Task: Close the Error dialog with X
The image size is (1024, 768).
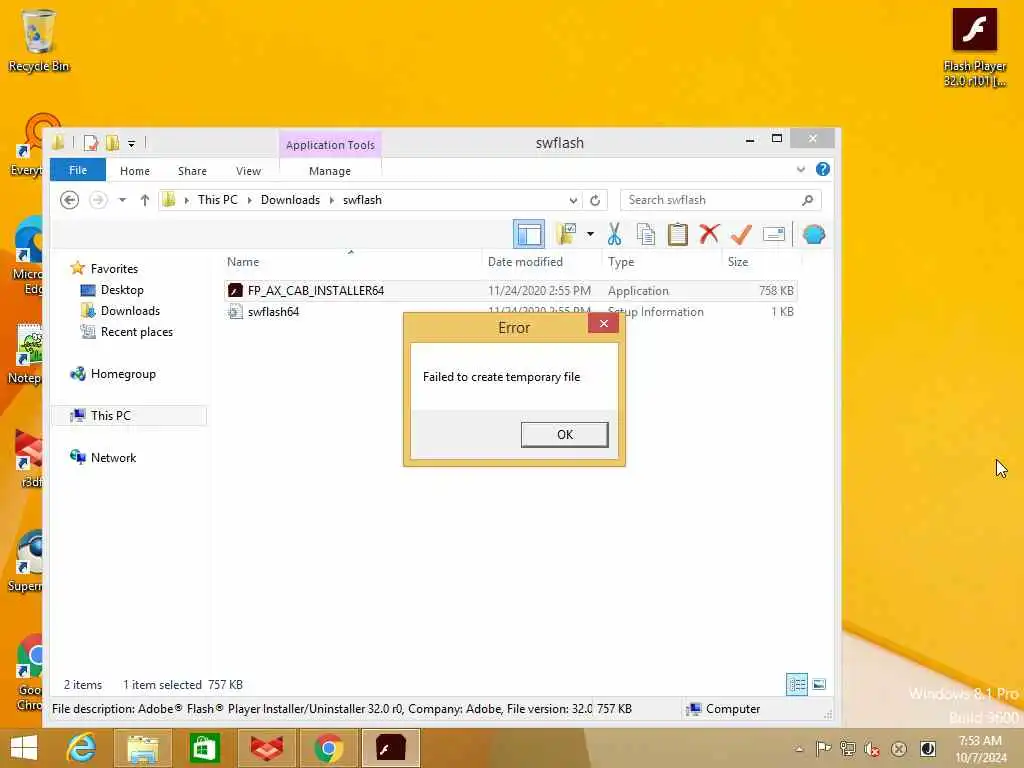Action: (603, 323)
